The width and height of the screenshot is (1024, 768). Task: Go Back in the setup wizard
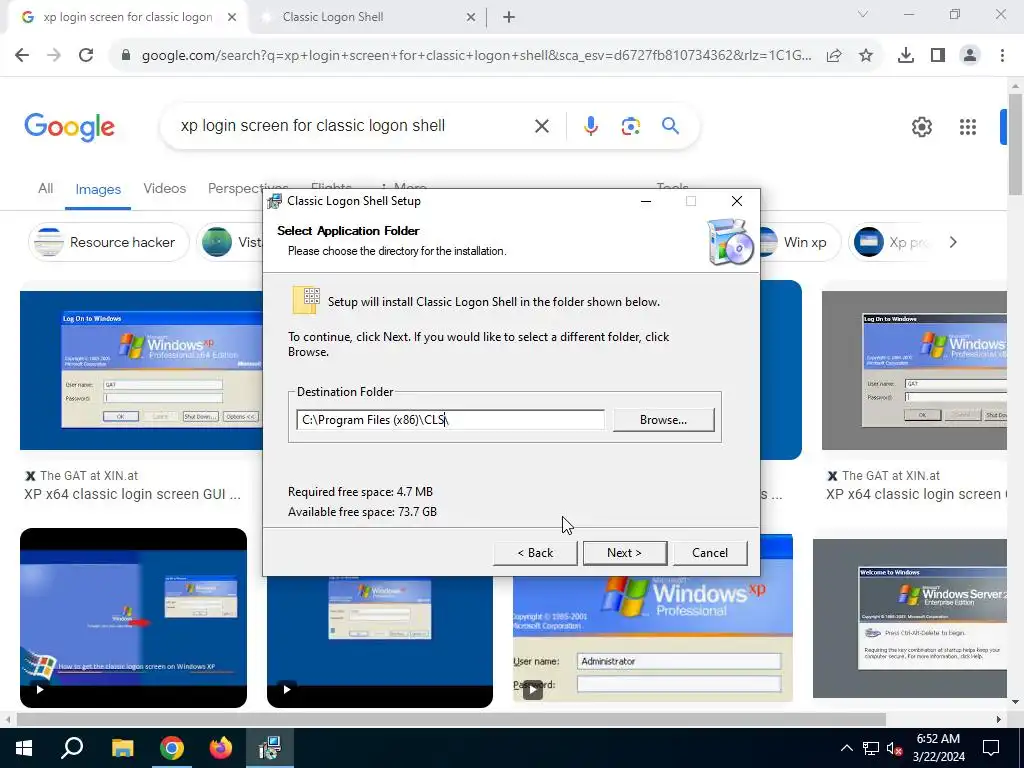[x=535, y=552]
